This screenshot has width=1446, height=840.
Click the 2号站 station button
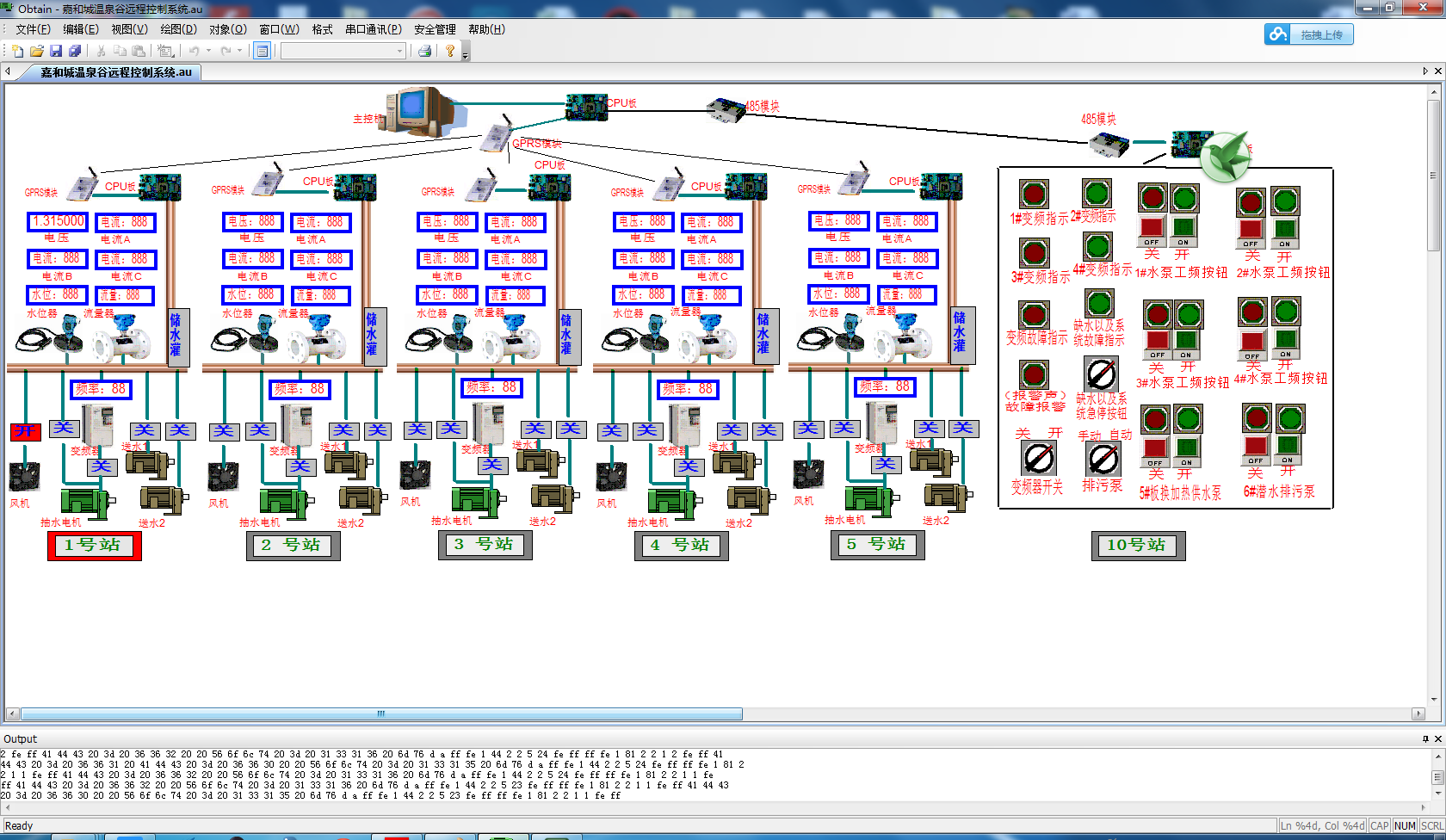[294, 546]
